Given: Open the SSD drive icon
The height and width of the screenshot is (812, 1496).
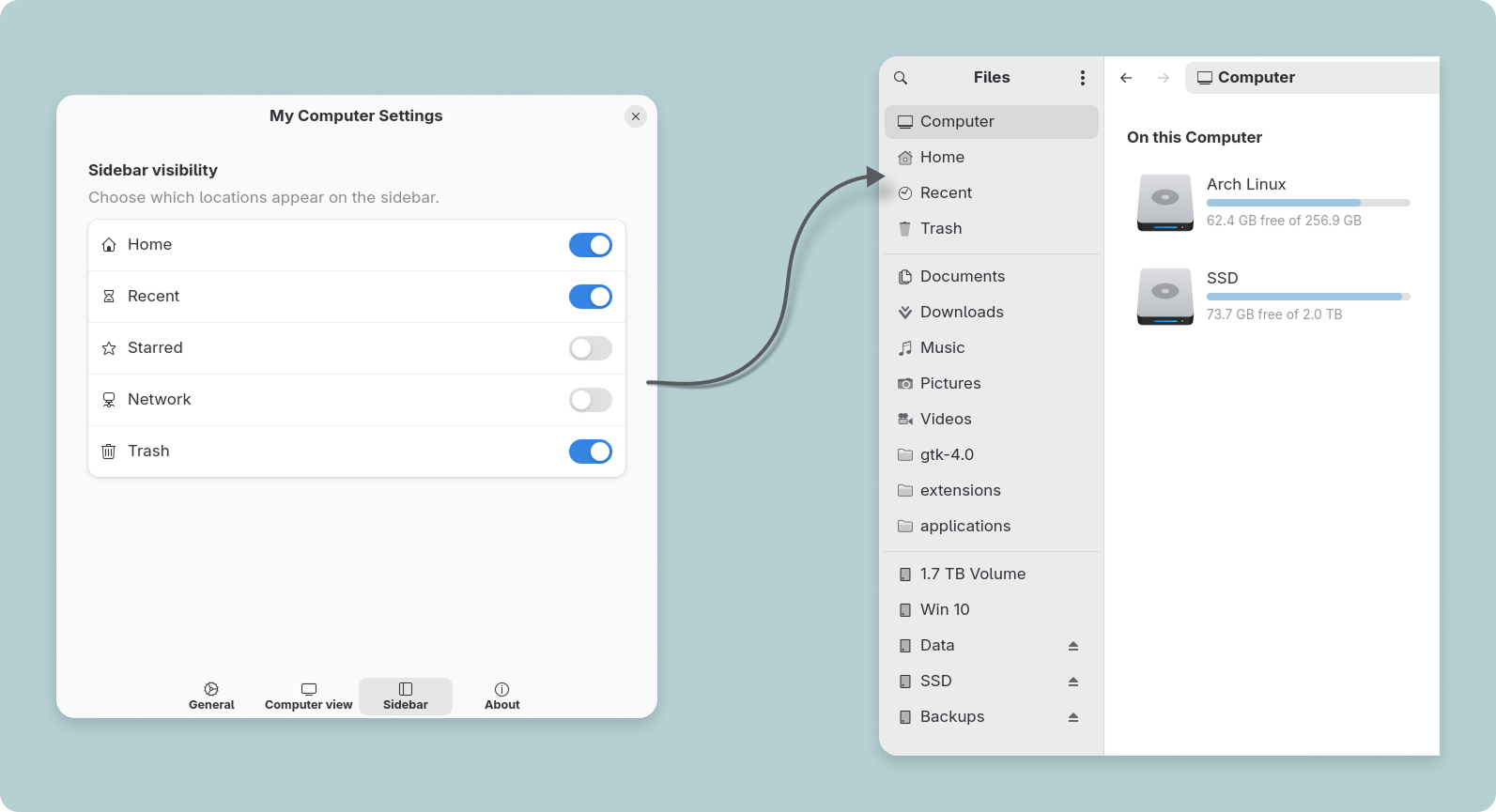Looking at the screenshot, I should click(x=1164, y=297).
